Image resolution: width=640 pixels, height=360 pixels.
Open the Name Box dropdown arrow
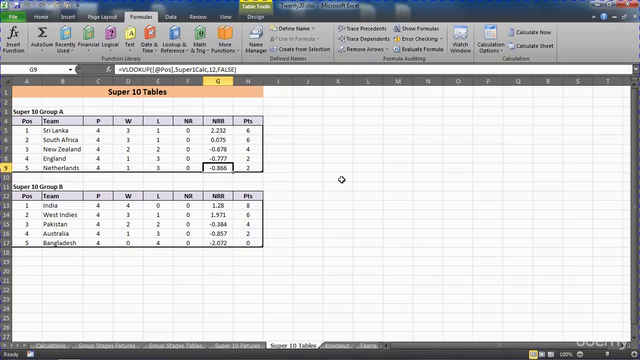(x=70, y=70)
